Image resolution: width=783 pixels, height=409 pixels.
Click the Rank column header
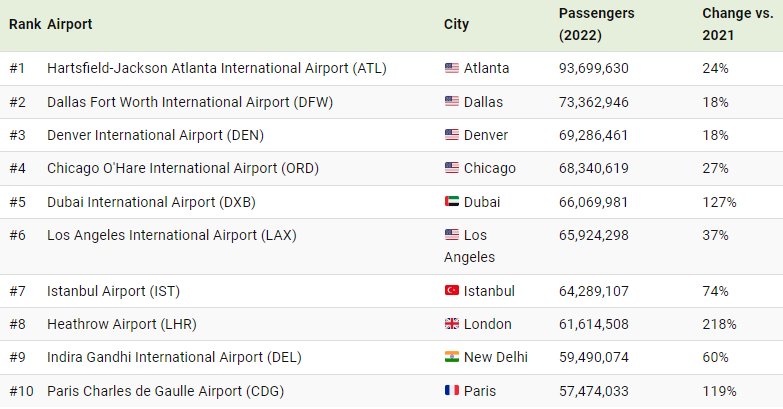(x=24, y=23)
